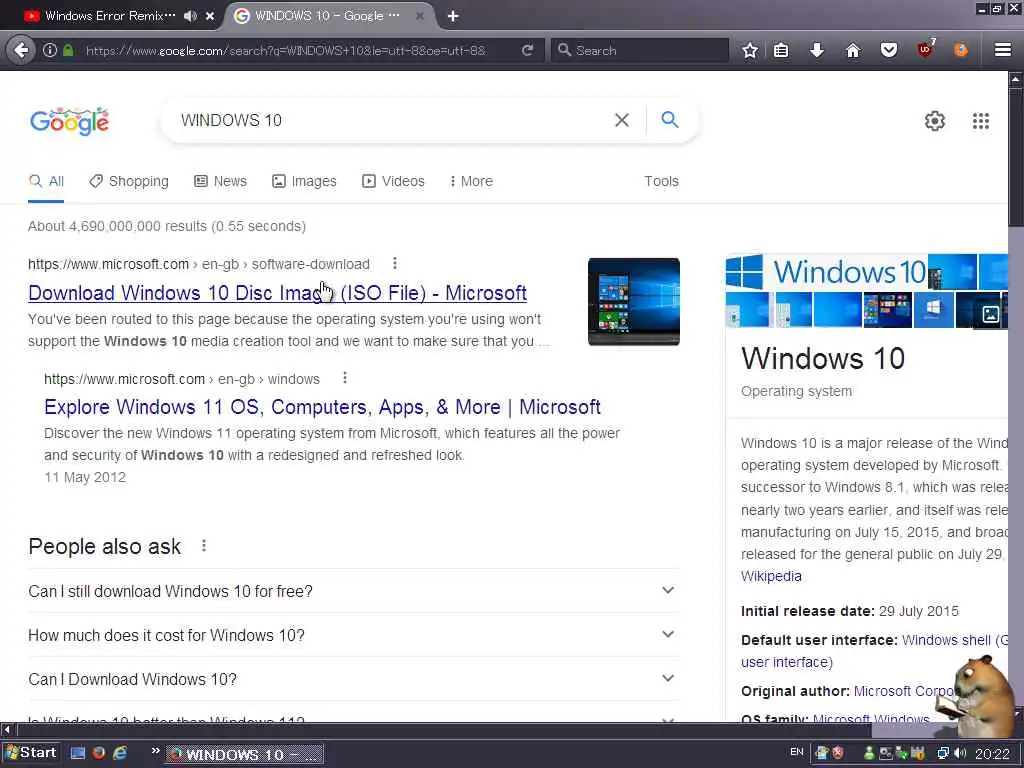The image size is (1024, 768).
Task: Open the downloads arrow icon
Action: (x=817, y=50)
